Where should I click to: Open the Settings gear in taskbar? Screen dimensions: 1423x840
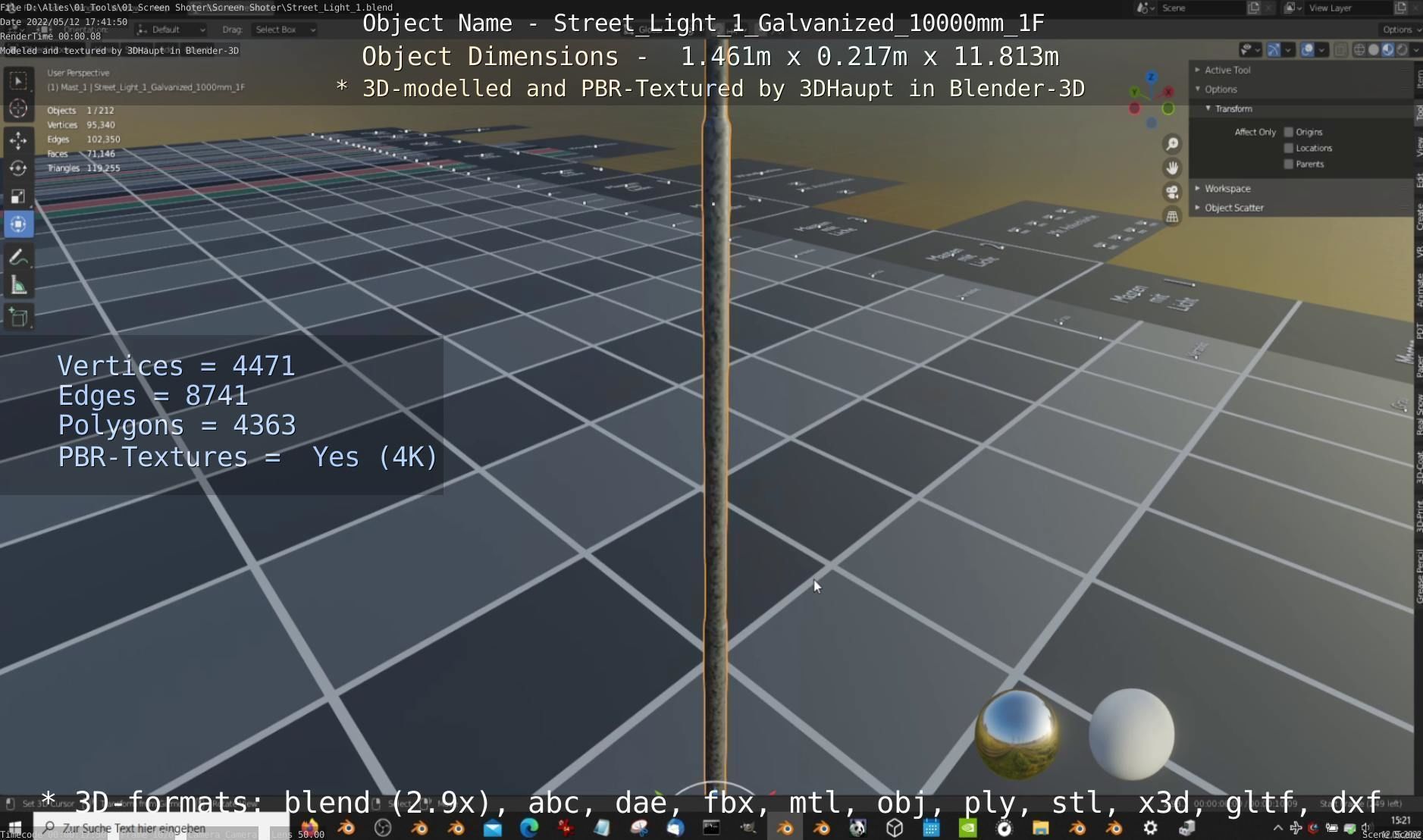coord(1150,828)
